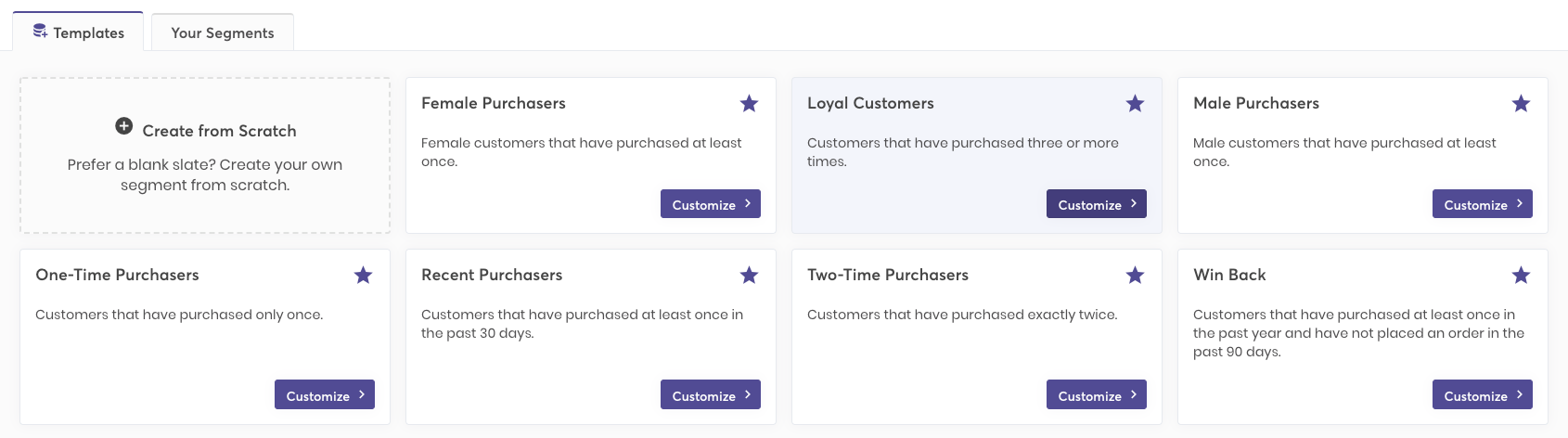Click the Win Back card description text
The height and width of the screenshot is (438, 1568).
coord(1357,333)
